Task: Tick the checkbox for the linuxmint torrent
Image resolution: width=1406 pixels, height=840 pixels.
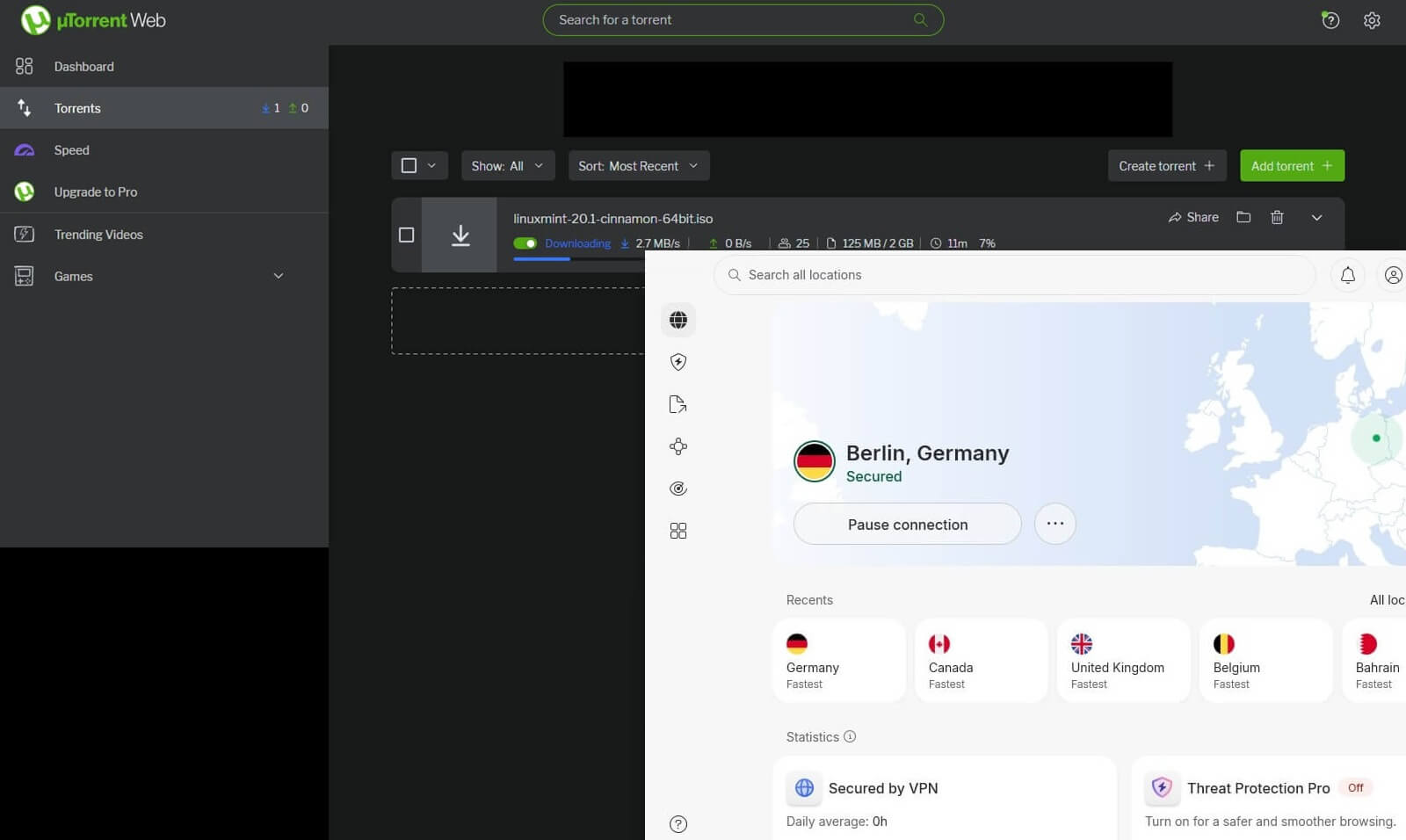Action: pos(406,235)
